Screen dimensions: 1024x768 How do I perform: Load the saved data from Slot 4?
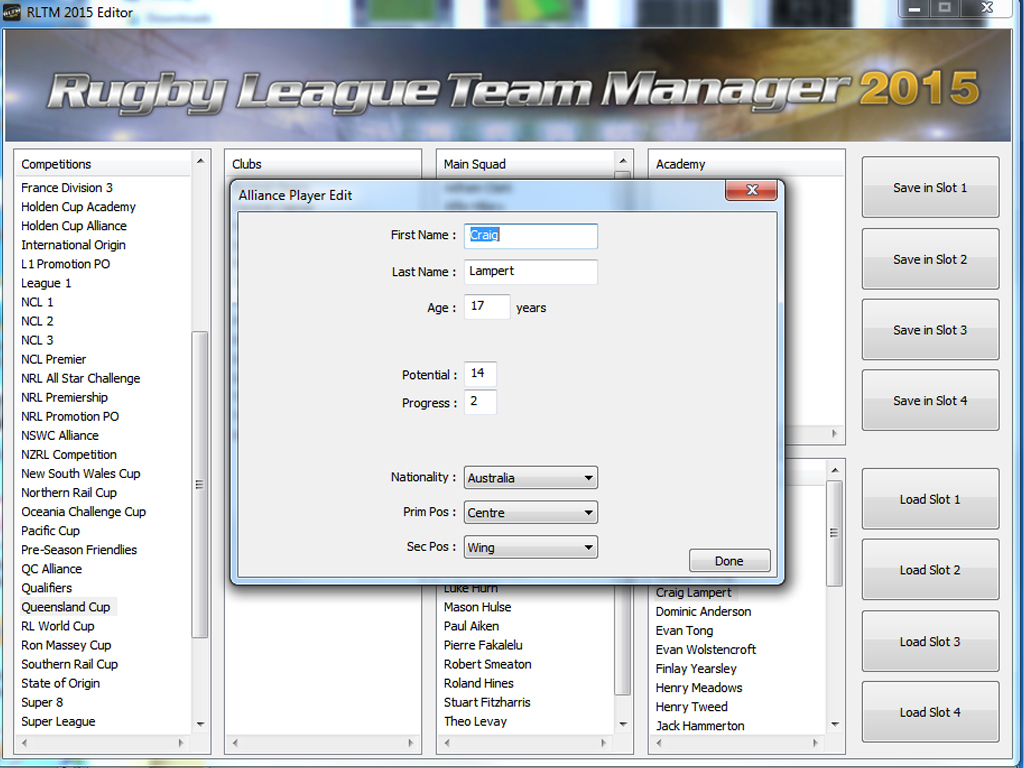[x=929, y=711]
